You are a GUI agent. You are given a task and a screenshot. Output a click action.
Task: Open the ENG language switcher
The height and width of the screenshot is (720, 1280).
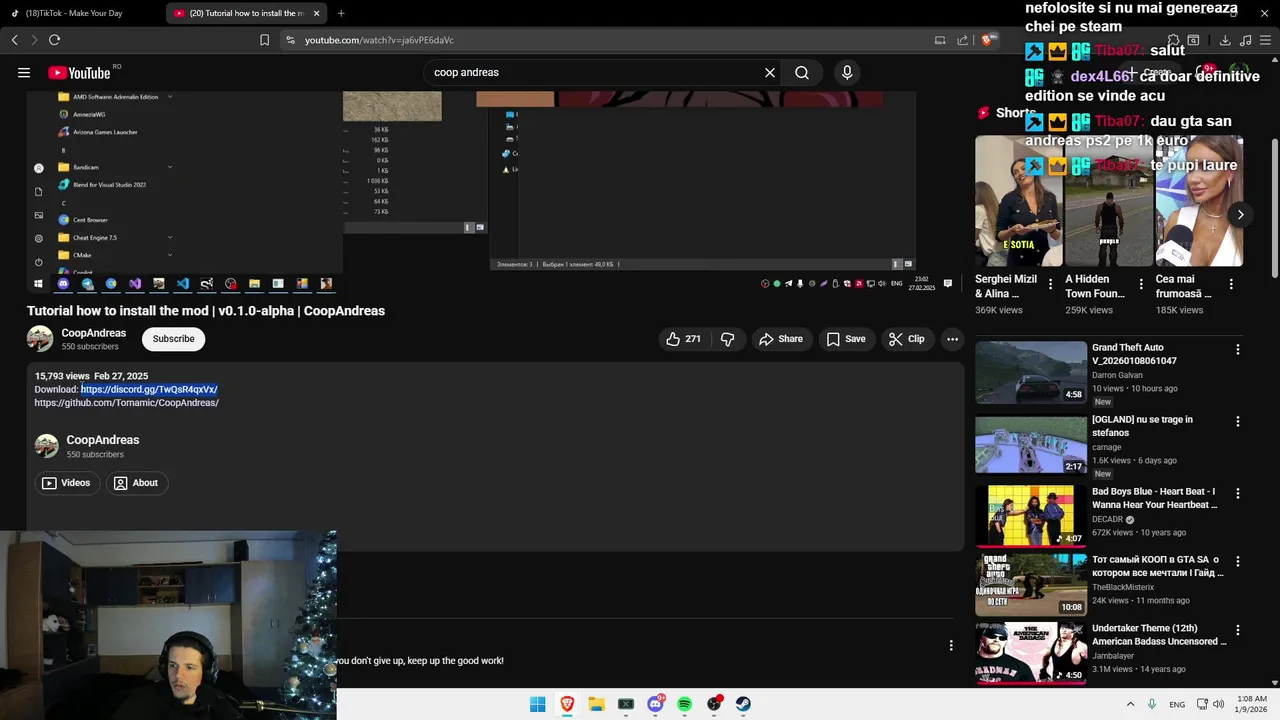pyautogui.click(x=1177, y=704)
